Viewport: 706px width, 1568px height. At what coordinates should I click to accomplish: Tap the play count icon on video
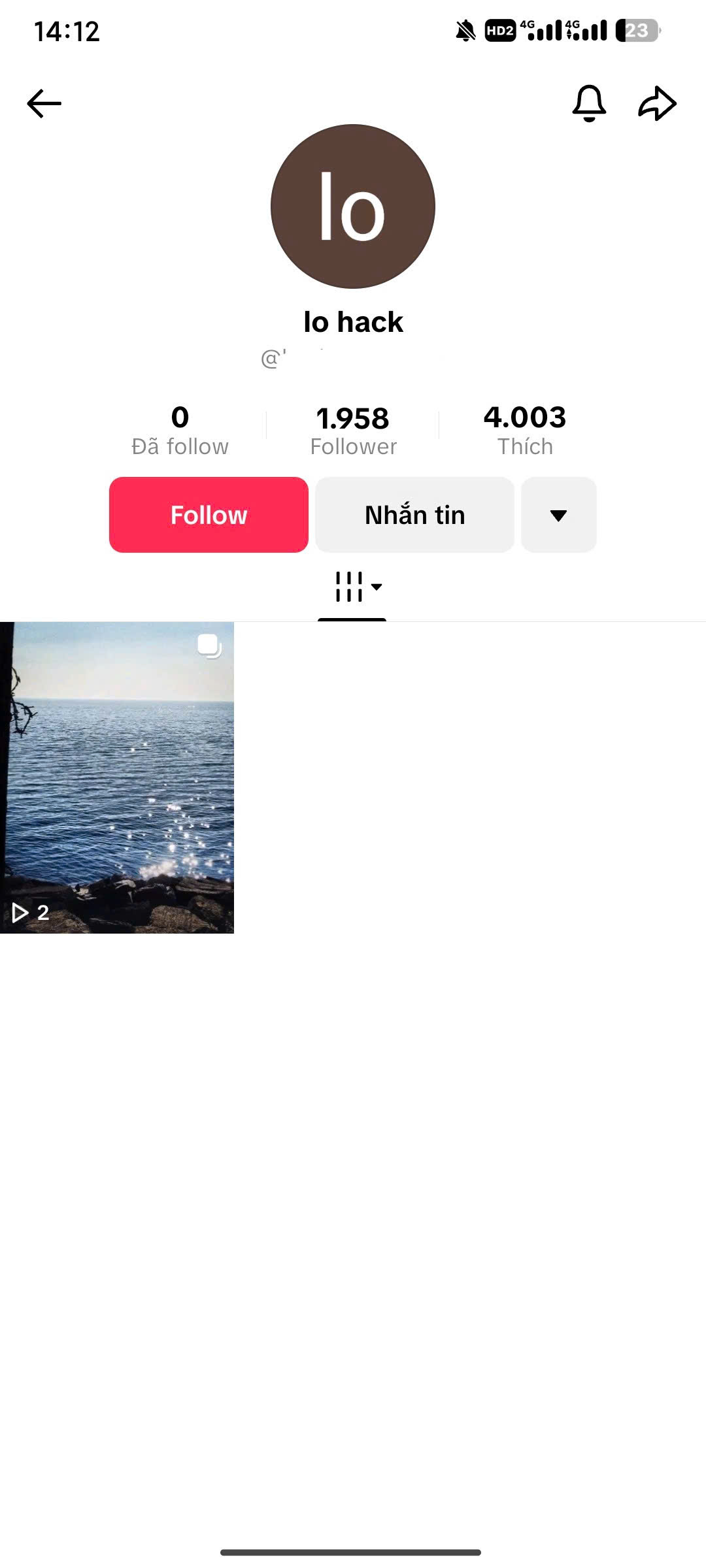(20, 913)
